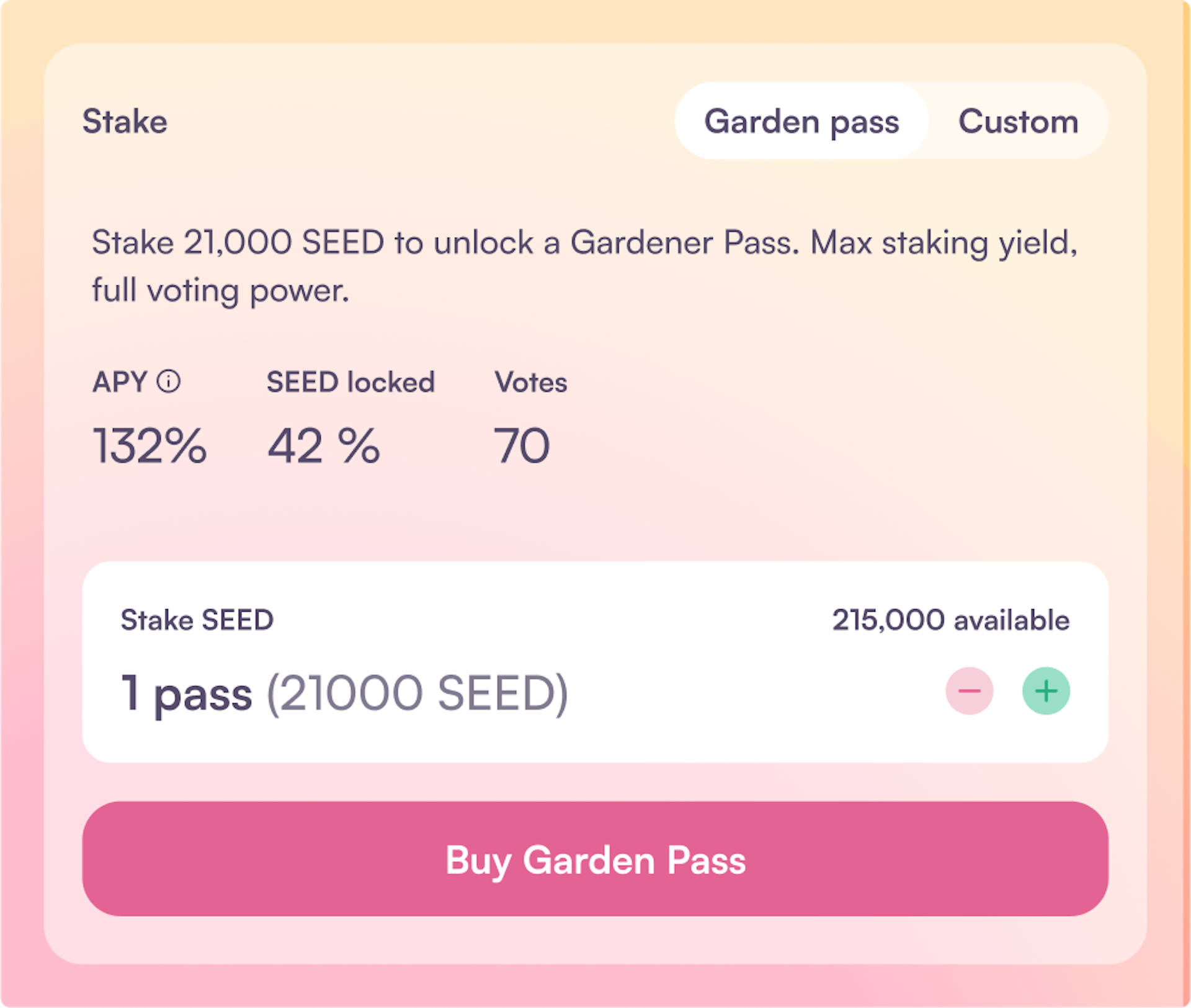1191x1008 pixels.
Task: Click the Votes label
Action: point(530,381)
